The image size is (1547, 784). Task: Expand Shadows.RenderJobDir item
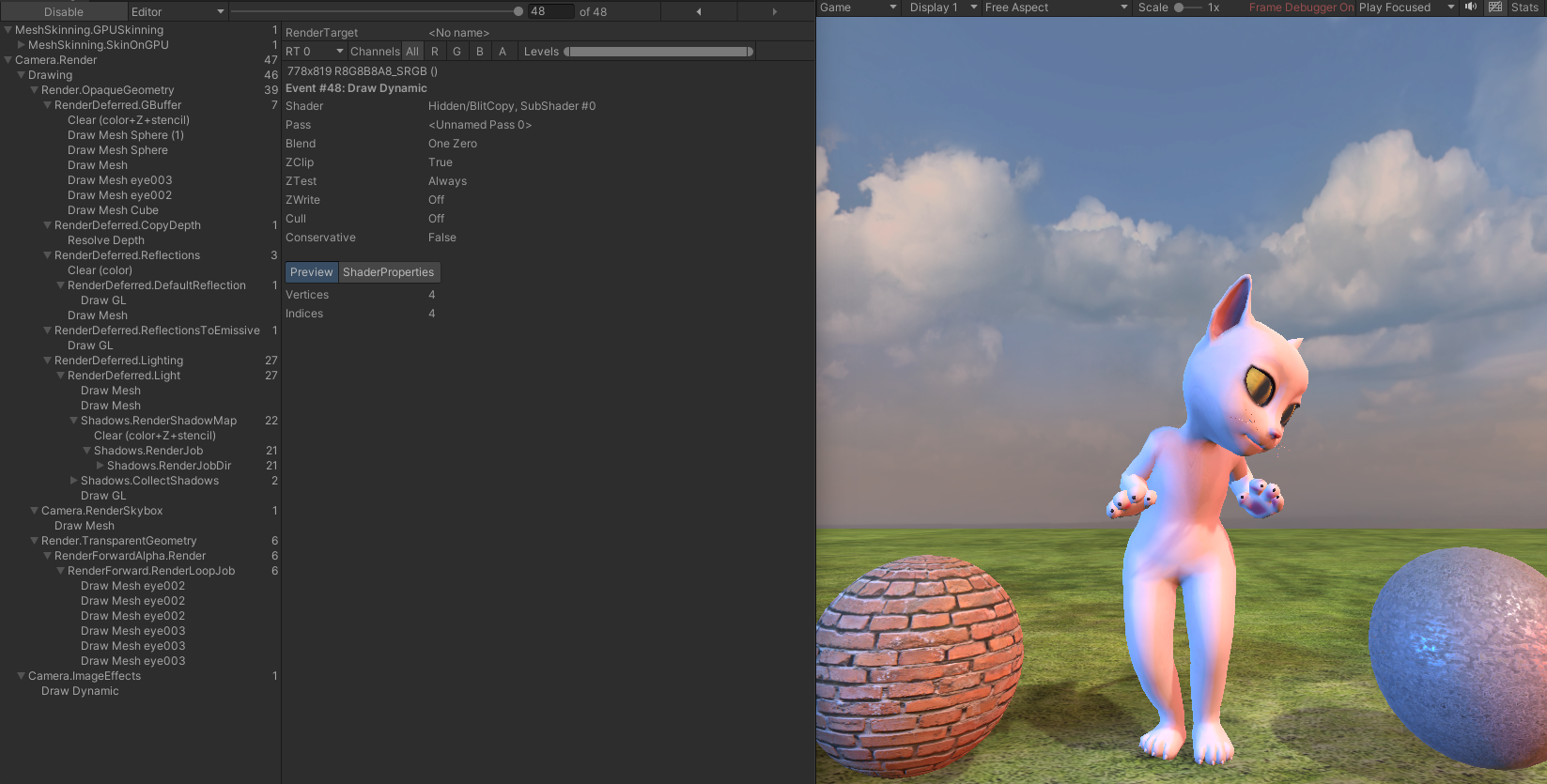tap(101, 466)
